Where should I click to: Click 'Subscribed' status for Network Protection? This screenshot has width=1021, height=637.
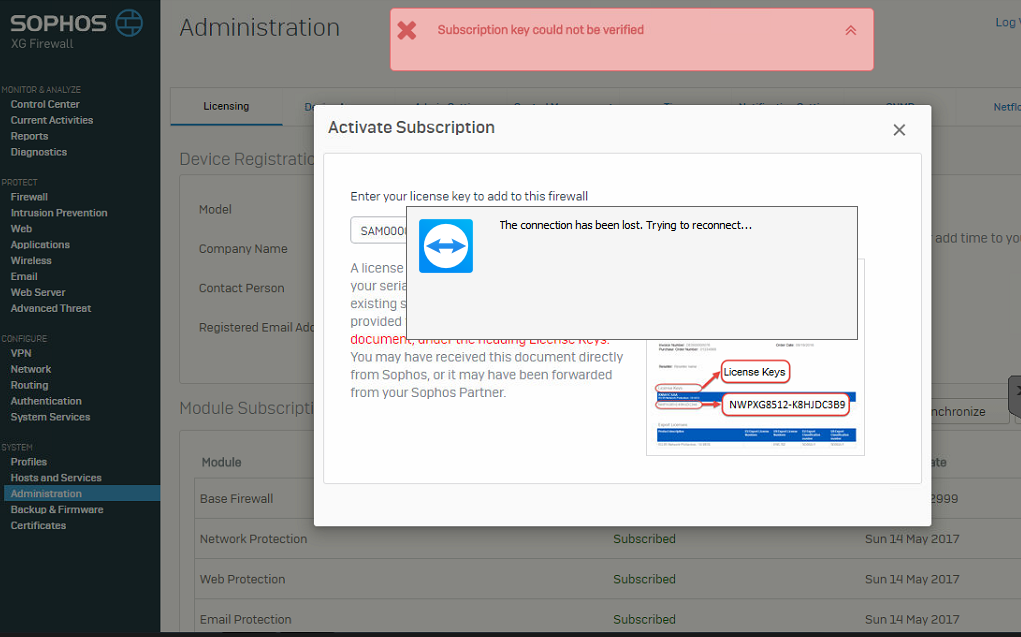(x=644, y=539)
